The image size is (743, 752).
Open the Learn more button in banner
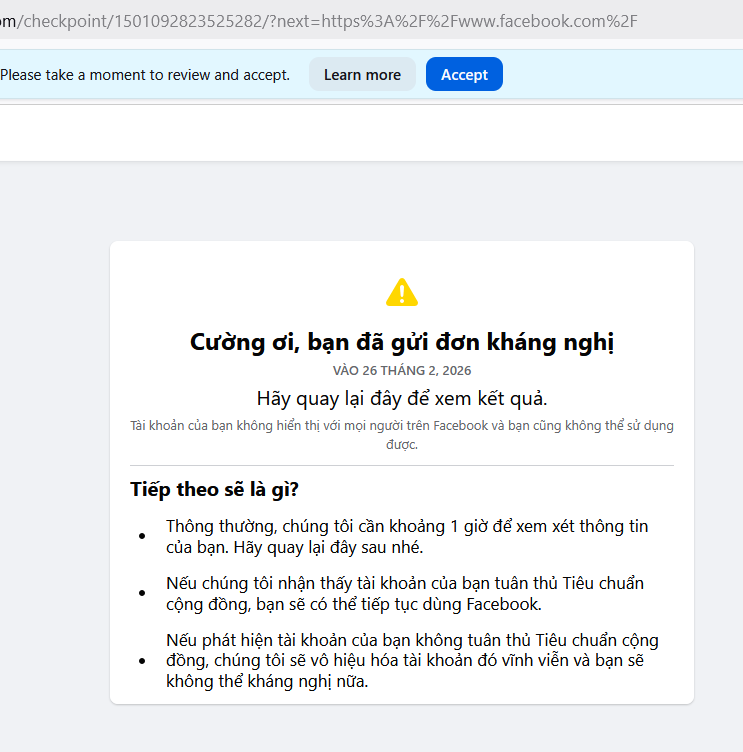(x=362, y=75)
